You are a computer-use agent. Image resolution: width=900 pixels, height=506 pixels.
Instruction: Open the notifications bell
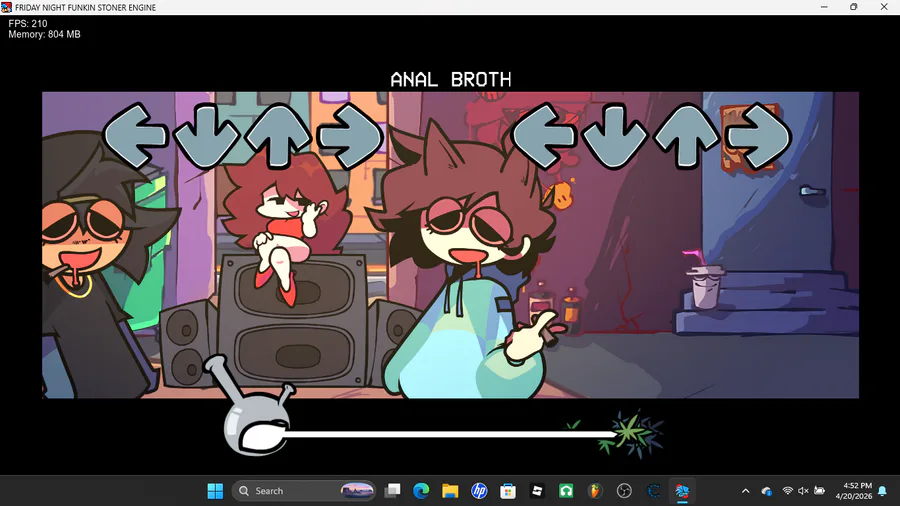883,491
